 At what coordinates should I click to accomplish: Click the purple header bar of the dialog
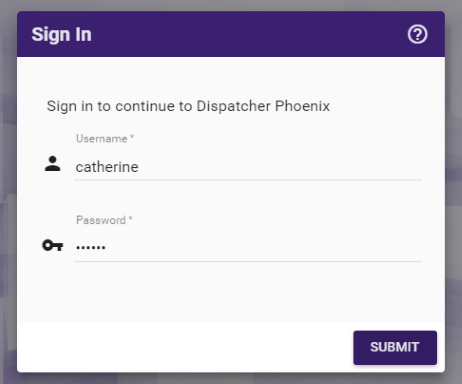point(231,34)
